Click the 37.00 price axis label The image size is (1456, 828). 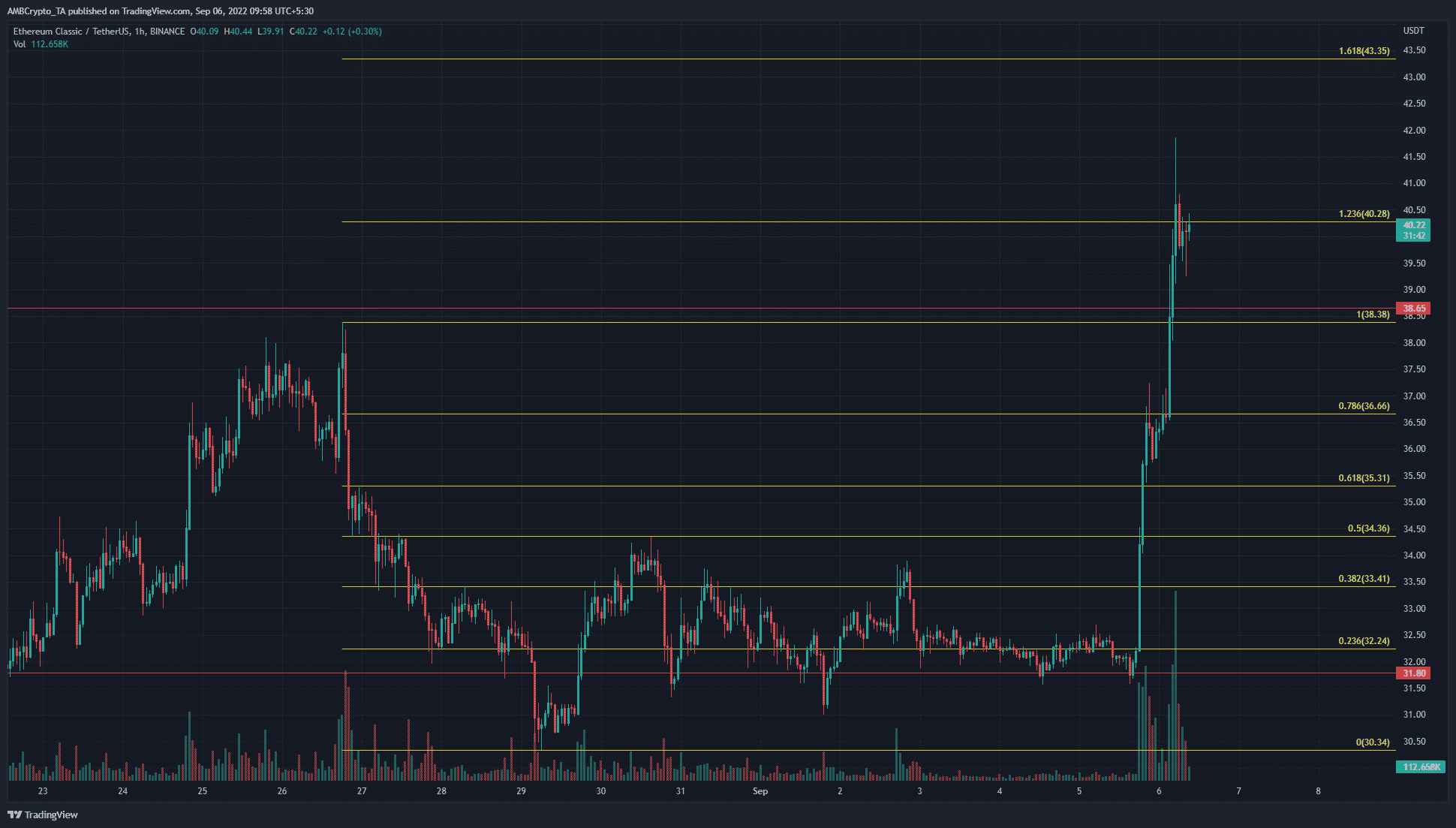[x=1414, y=396]
